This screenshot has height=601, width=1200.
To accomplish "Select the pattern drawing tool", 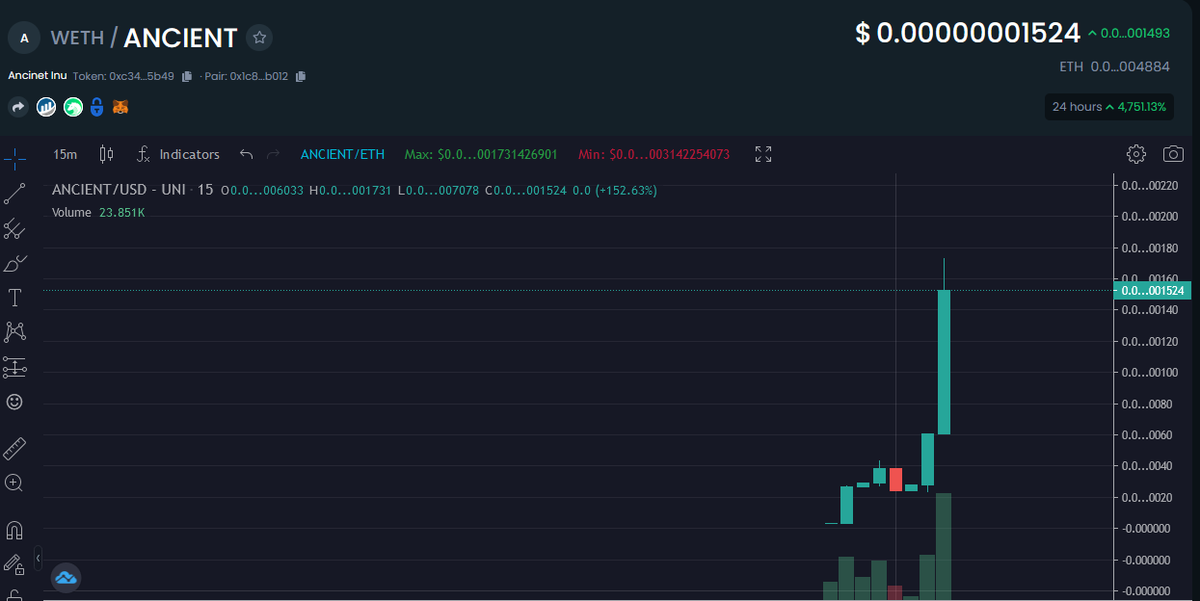I will [x=15, y=331].
